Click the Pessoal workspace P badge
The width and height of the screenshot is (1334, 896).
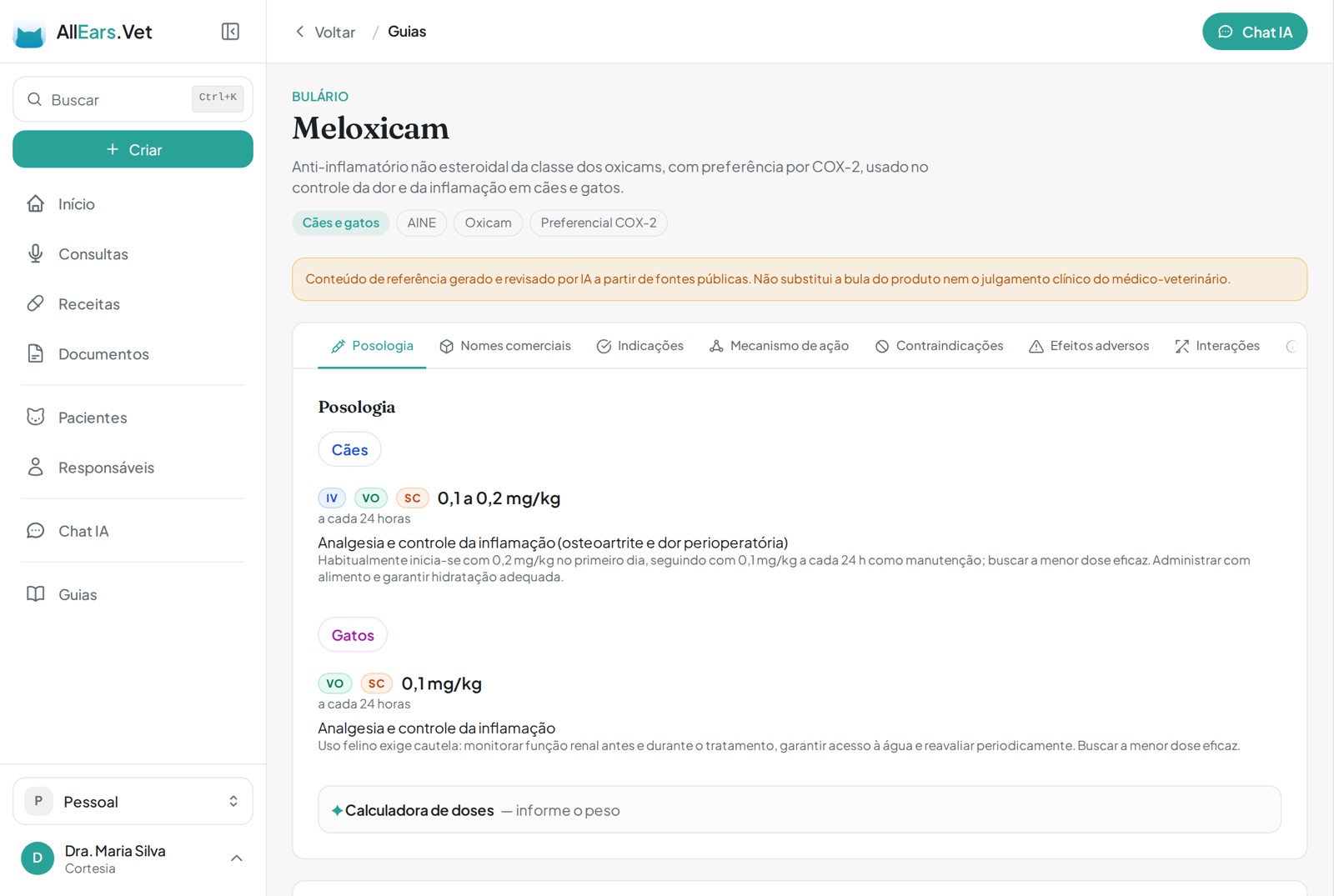38,801
